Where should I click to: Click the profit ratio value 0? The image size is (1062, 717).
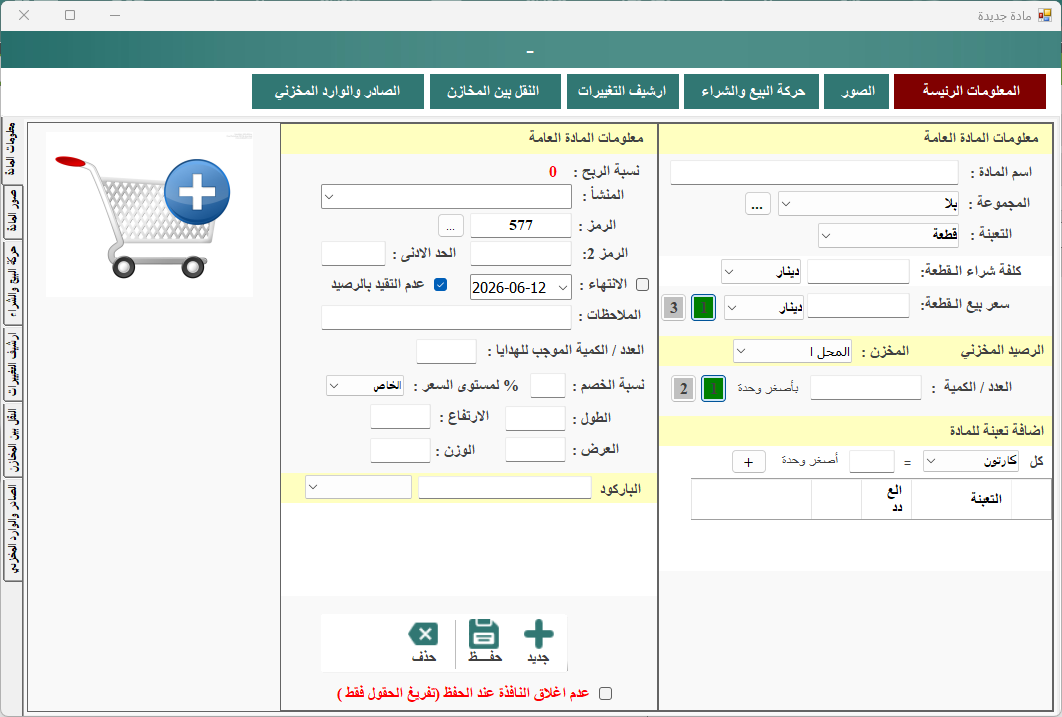(x=553, y=172)
